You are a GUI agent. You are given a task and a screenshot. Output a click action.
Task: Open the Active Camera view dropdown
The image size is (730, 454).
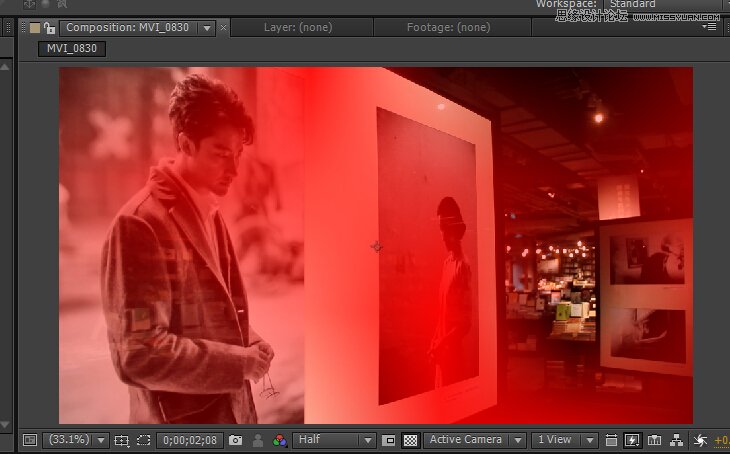(x=475, y=440)
